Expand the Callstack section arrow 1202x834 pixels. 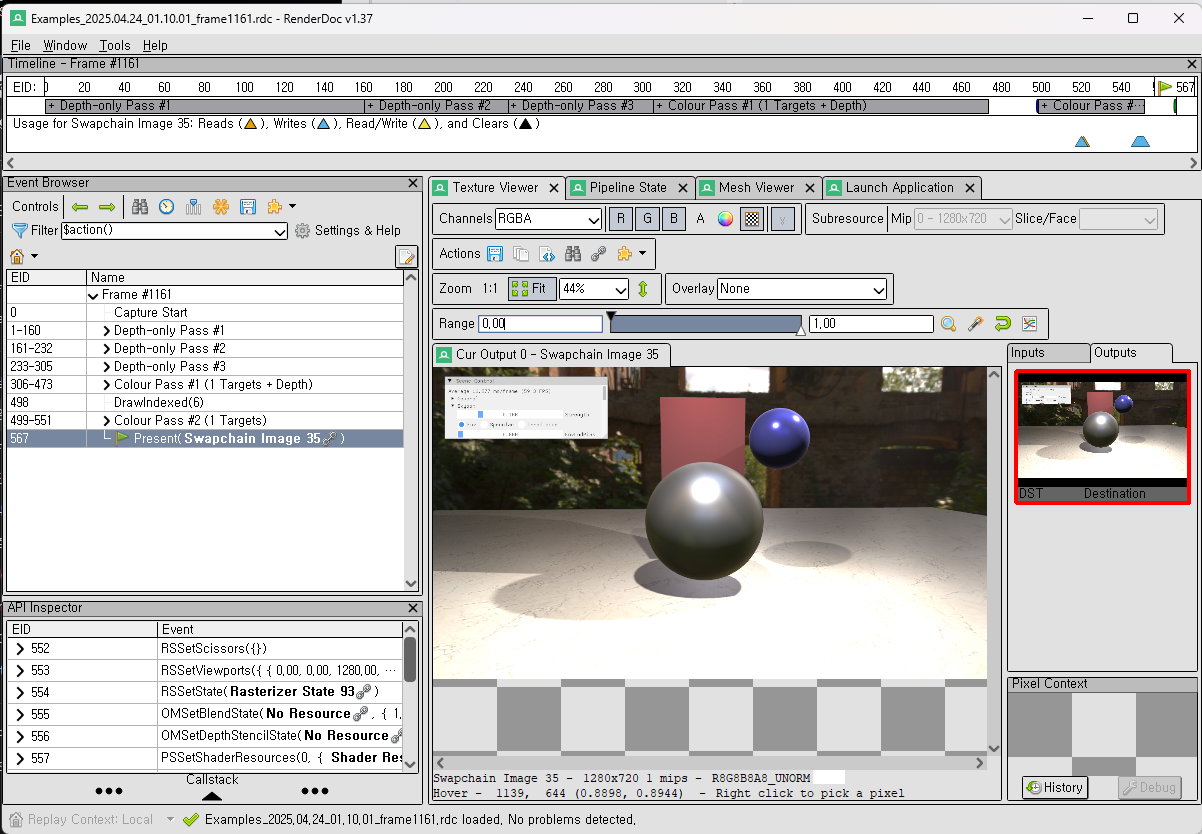coord(212,797)
